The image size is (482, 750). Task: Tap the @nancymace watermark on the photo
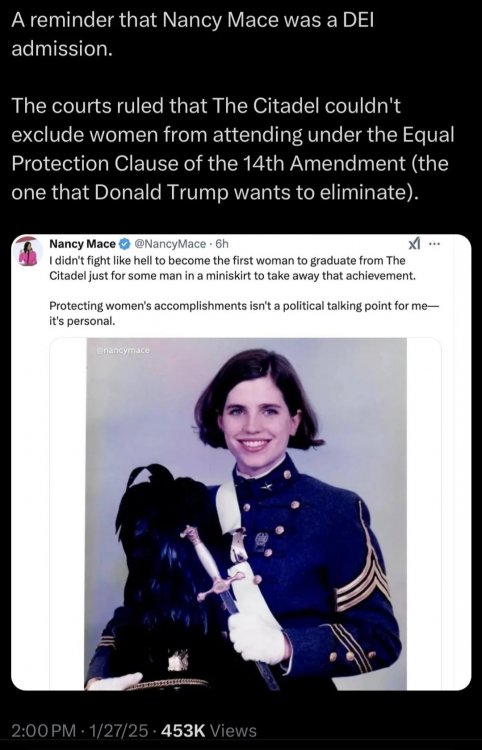point(123,351)
